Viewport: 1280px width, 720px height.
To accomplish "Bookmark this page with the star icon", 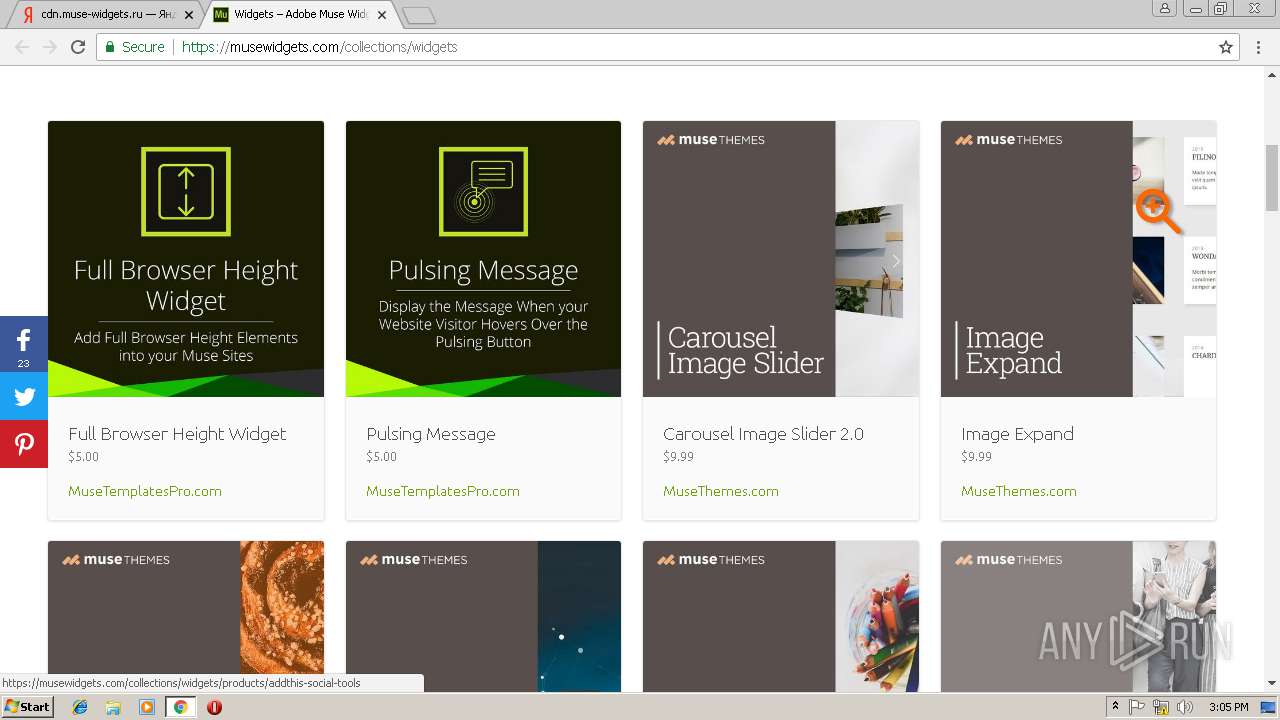I will (1225, 47).
